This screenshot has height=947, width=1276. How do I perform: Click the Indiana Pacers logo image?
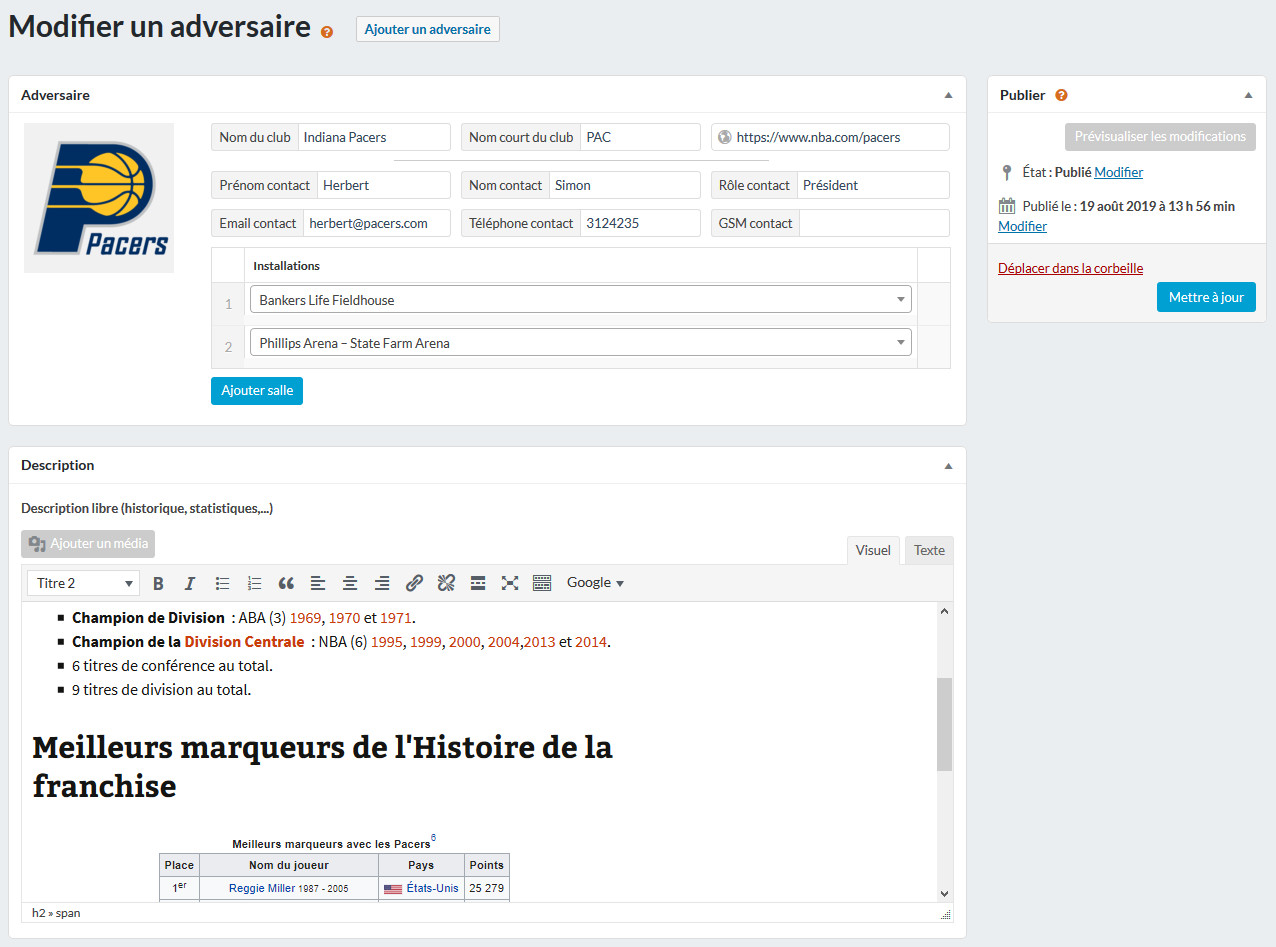tap(99, 198)
